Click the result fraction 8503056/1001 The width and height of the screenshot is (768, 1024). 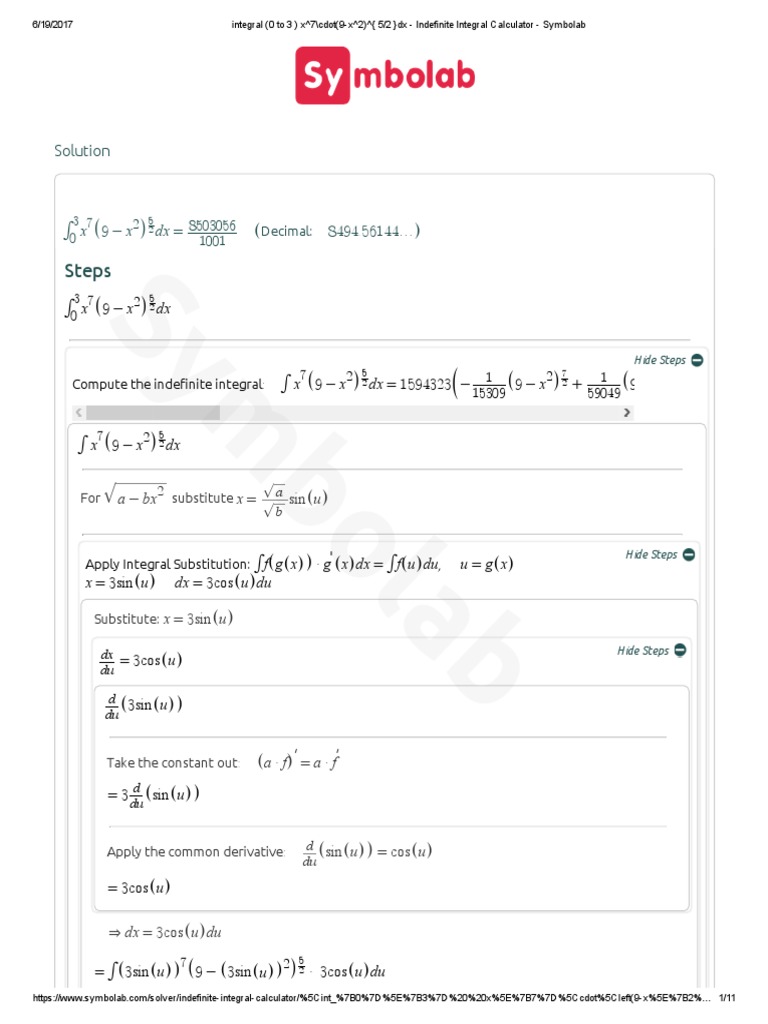coord(212,232)
